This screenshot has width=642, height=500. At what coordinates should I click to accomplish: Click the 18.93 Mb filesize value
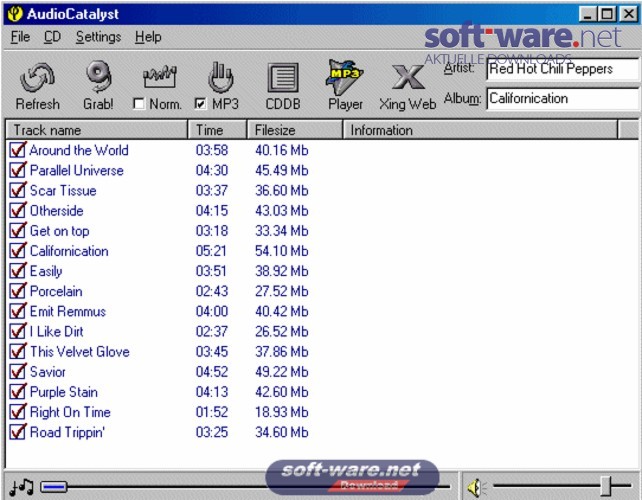[281, 412]
